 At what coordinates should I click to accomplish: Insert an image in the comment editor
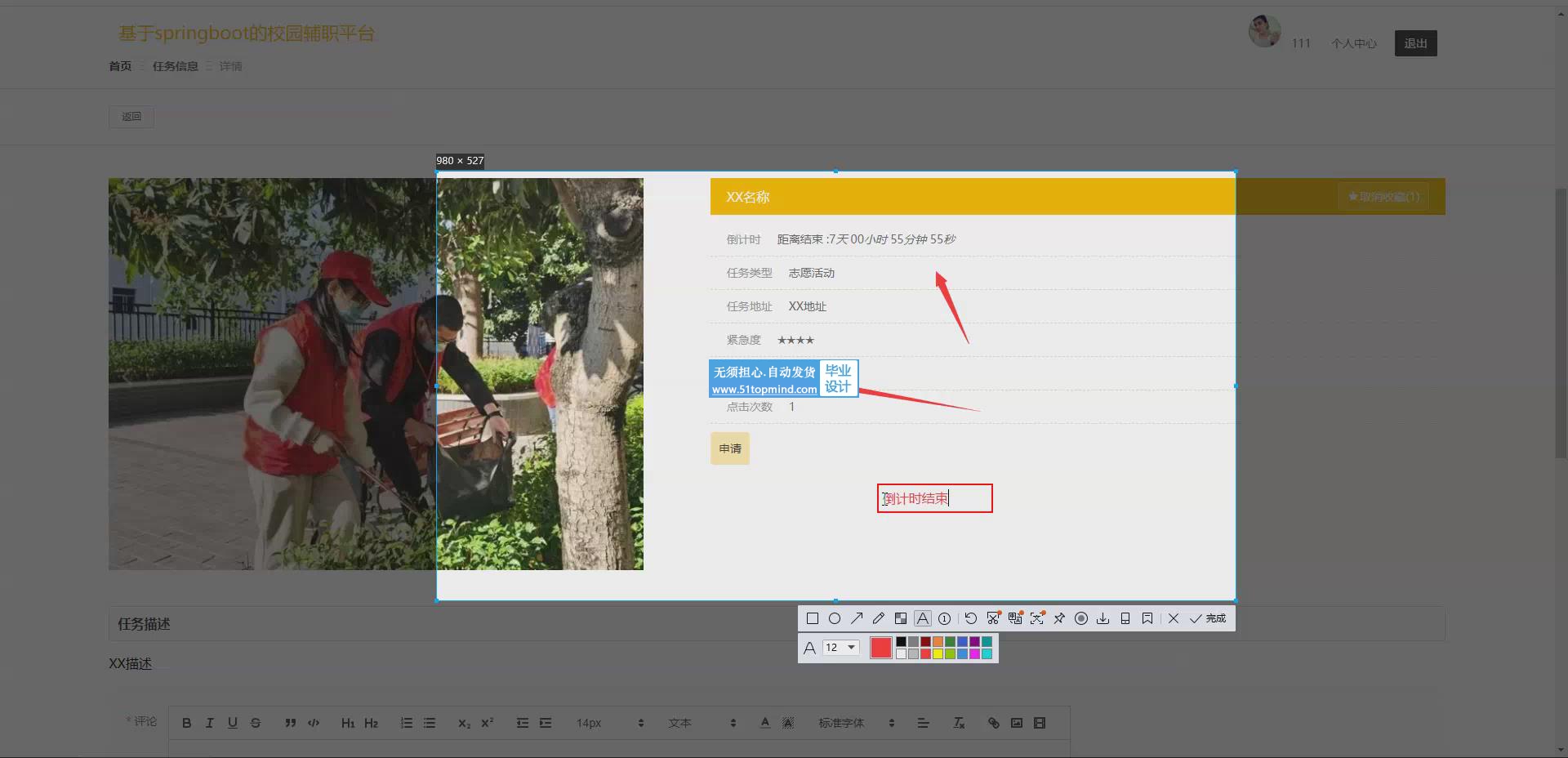(1016, 723)
